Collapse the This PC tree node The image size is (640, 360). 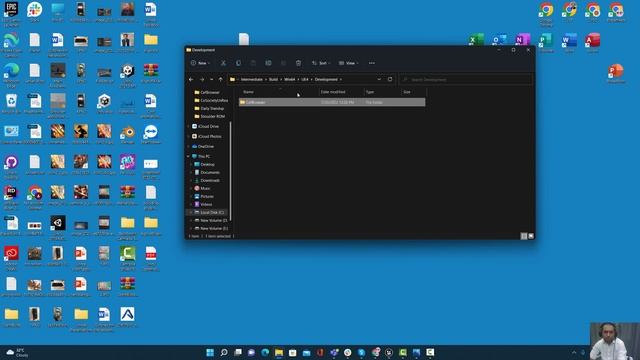click(x=188, y=156)
